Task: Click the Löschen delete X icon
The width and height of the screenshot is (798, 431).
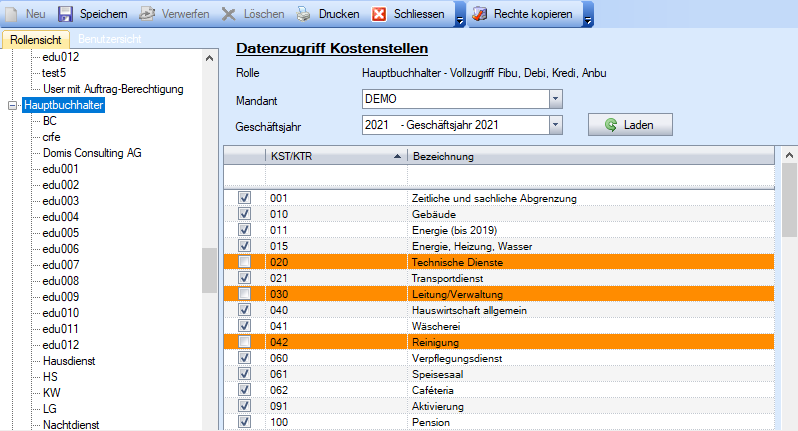Action: [228, 15]
